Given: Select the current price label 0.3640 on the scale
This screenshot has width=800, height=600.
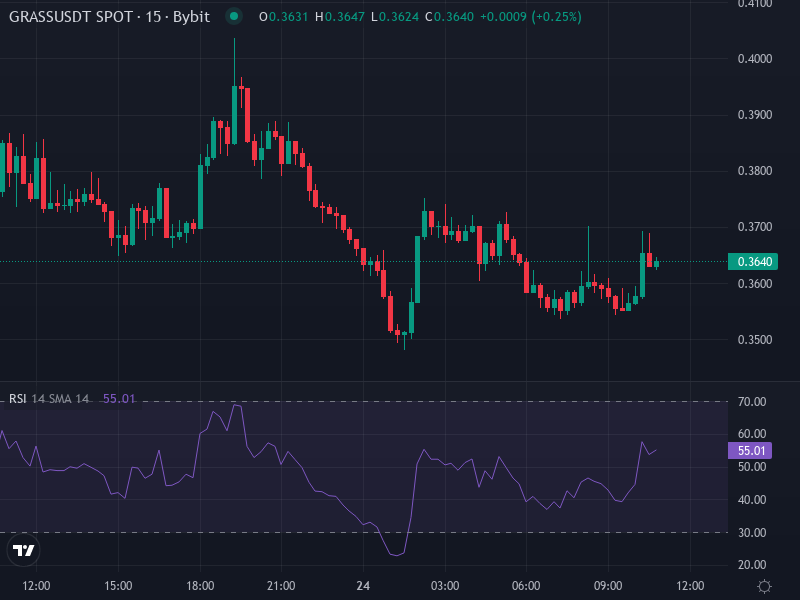Looking at the screenshot, I should coord(751,260).
